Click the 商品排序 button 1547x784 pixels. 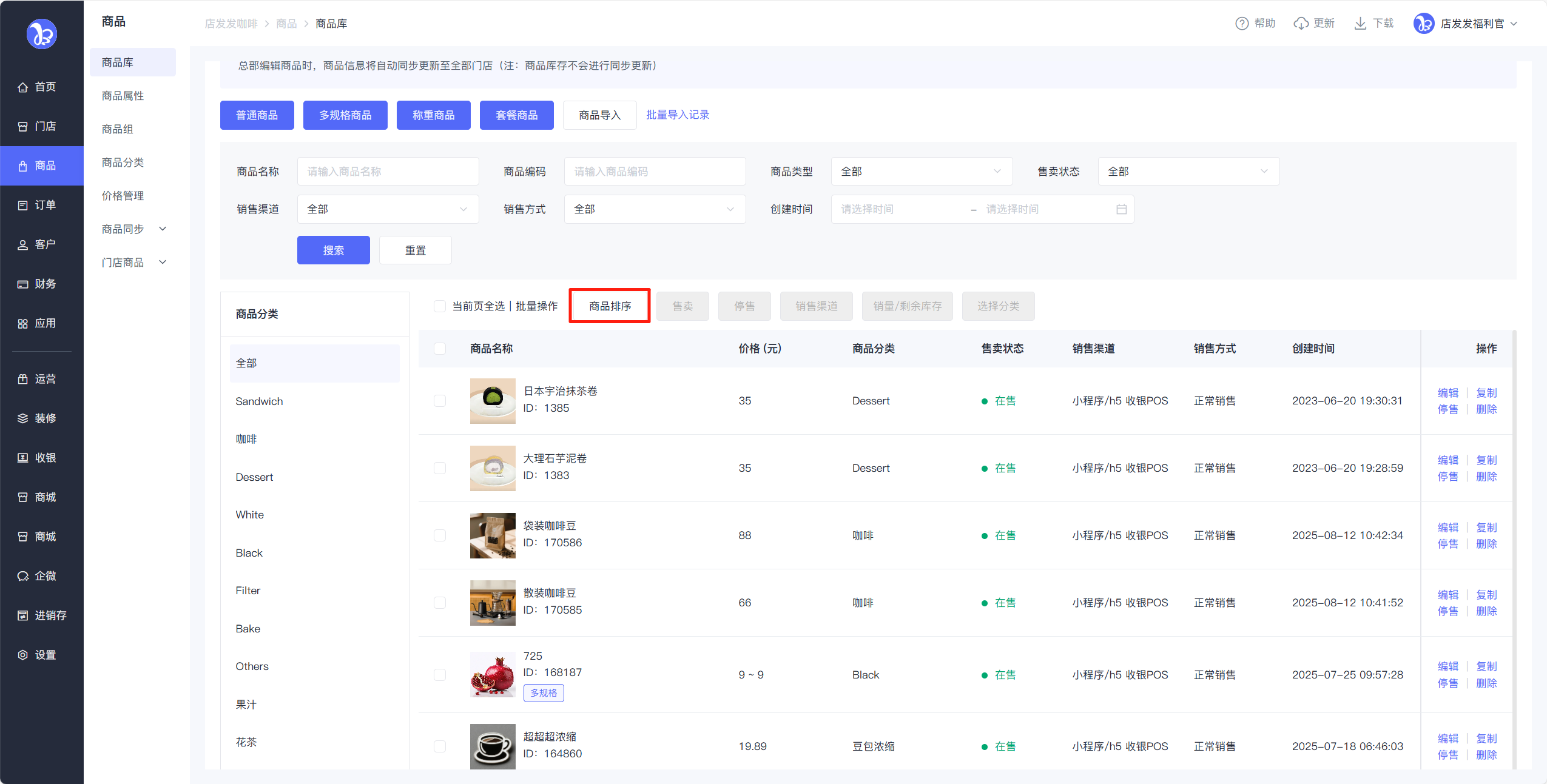click(610, 306)
